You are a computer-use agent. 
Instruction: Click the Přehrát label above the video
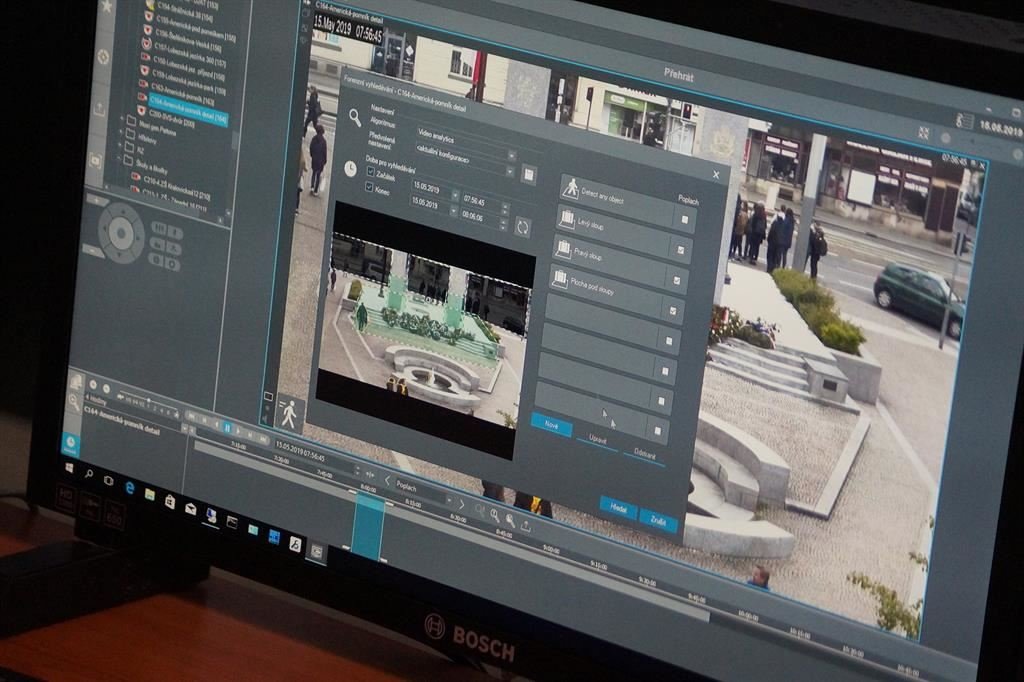tap(679, 76)
